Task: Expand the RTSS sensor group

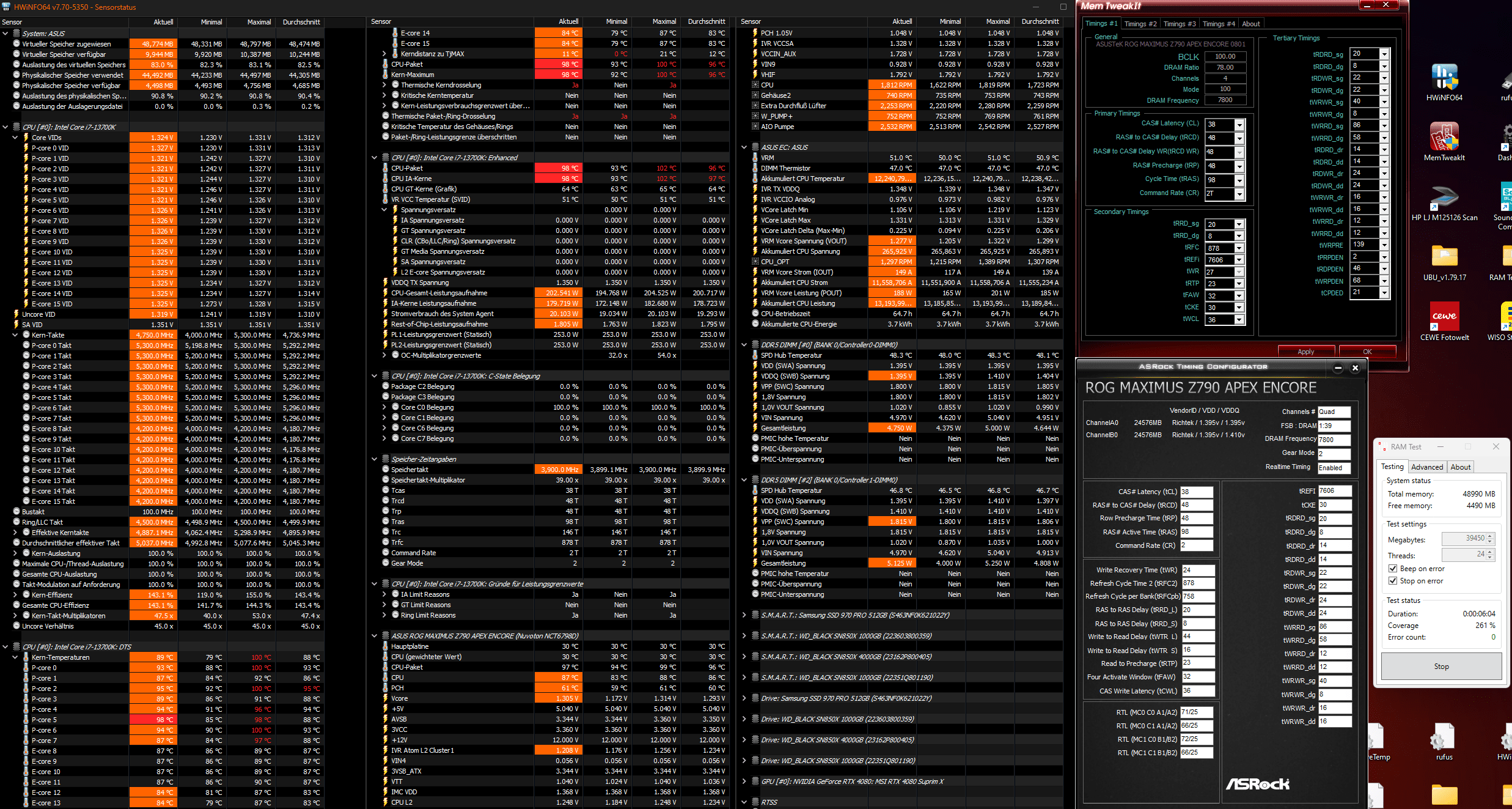Action: 744,802
